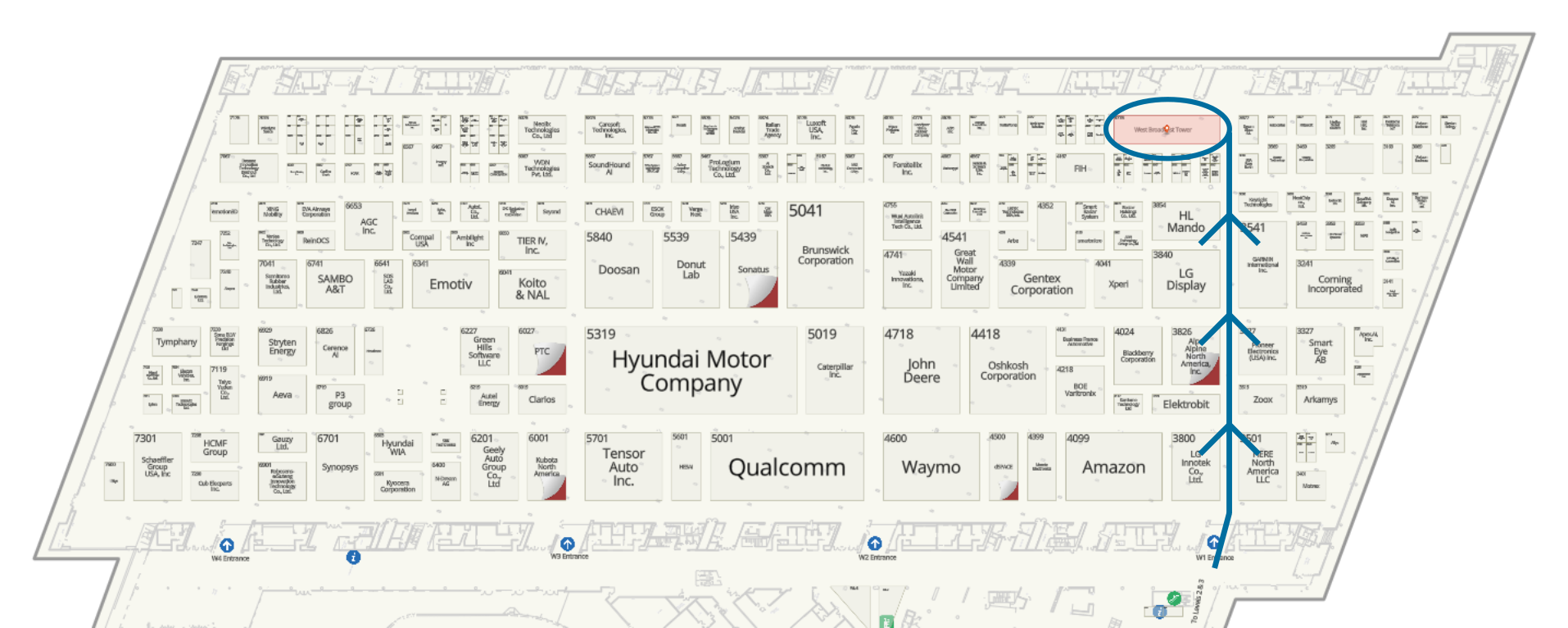Click the Zoox booth
1568x628 pixels.
(1262, 399)
